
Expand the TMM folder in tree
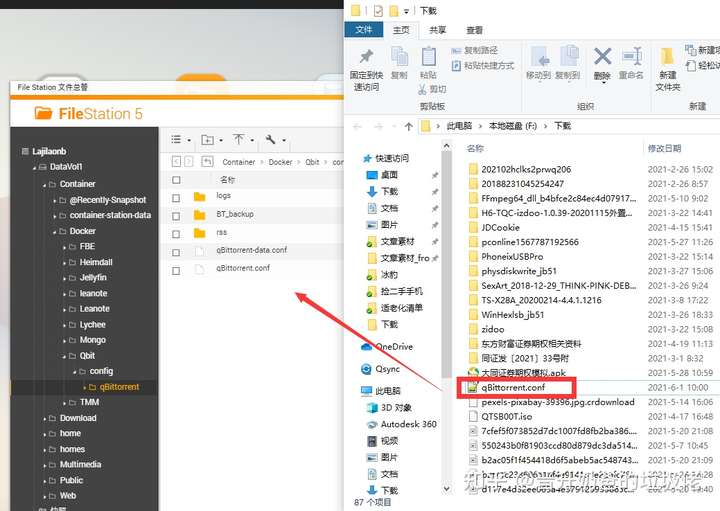tap(64, 403)
